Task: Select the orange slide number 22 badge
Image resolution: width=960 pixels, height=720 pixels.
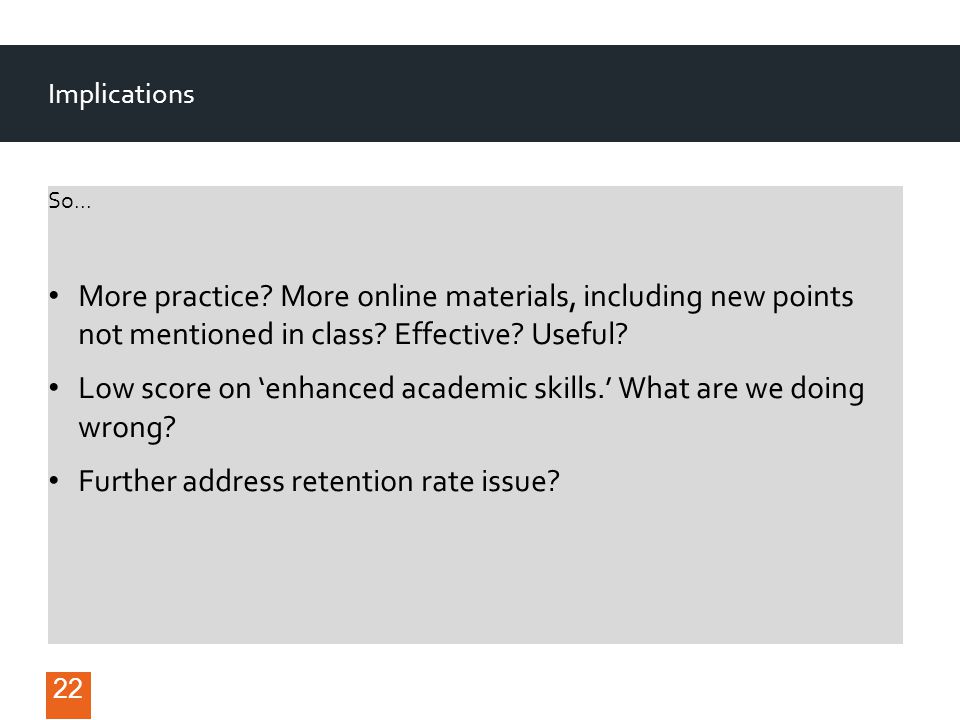Action: click(x=69, y=695)
